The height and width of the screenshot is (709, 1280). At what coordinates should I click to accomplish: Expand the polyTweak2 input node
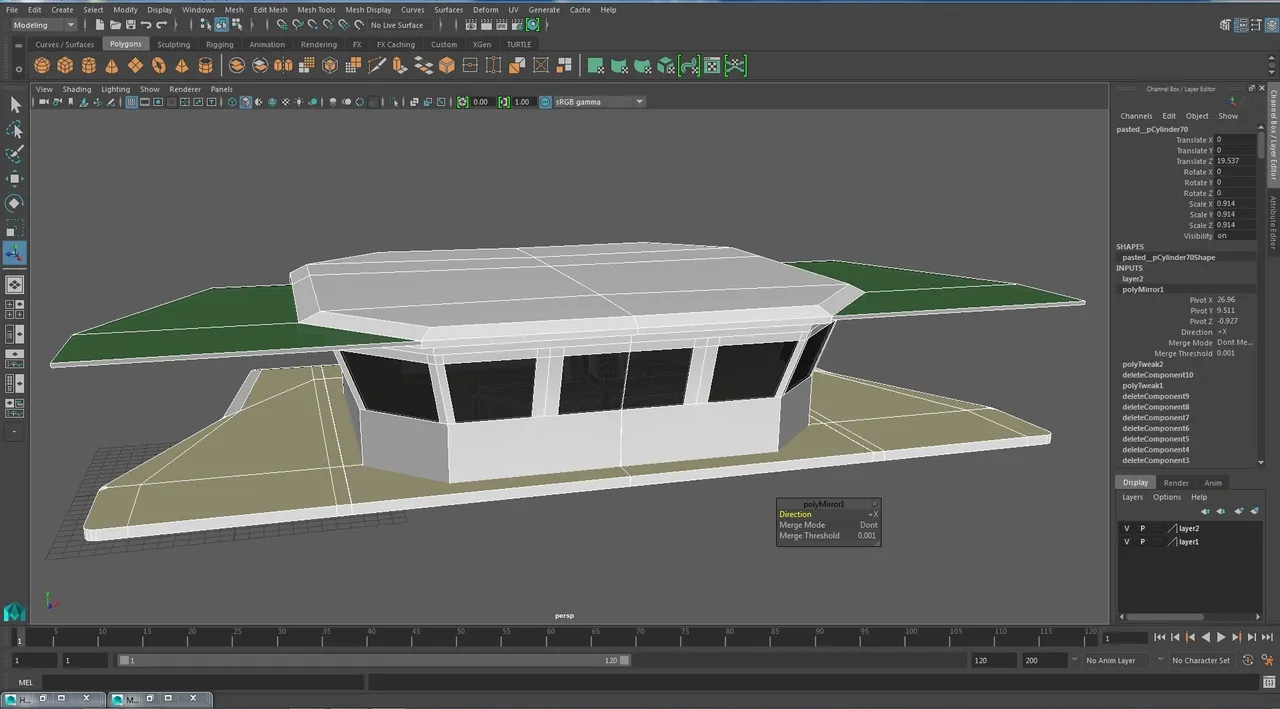tap(1143, 364)
